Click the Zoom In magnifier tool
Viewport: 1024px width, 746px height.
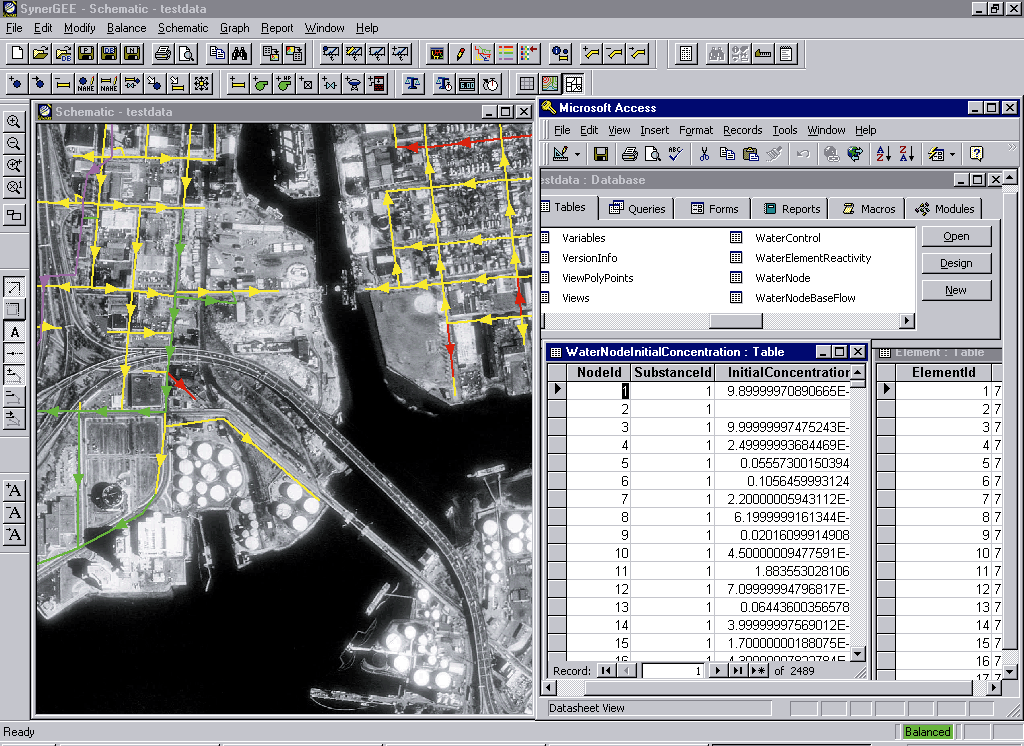(x=14, y=122)
